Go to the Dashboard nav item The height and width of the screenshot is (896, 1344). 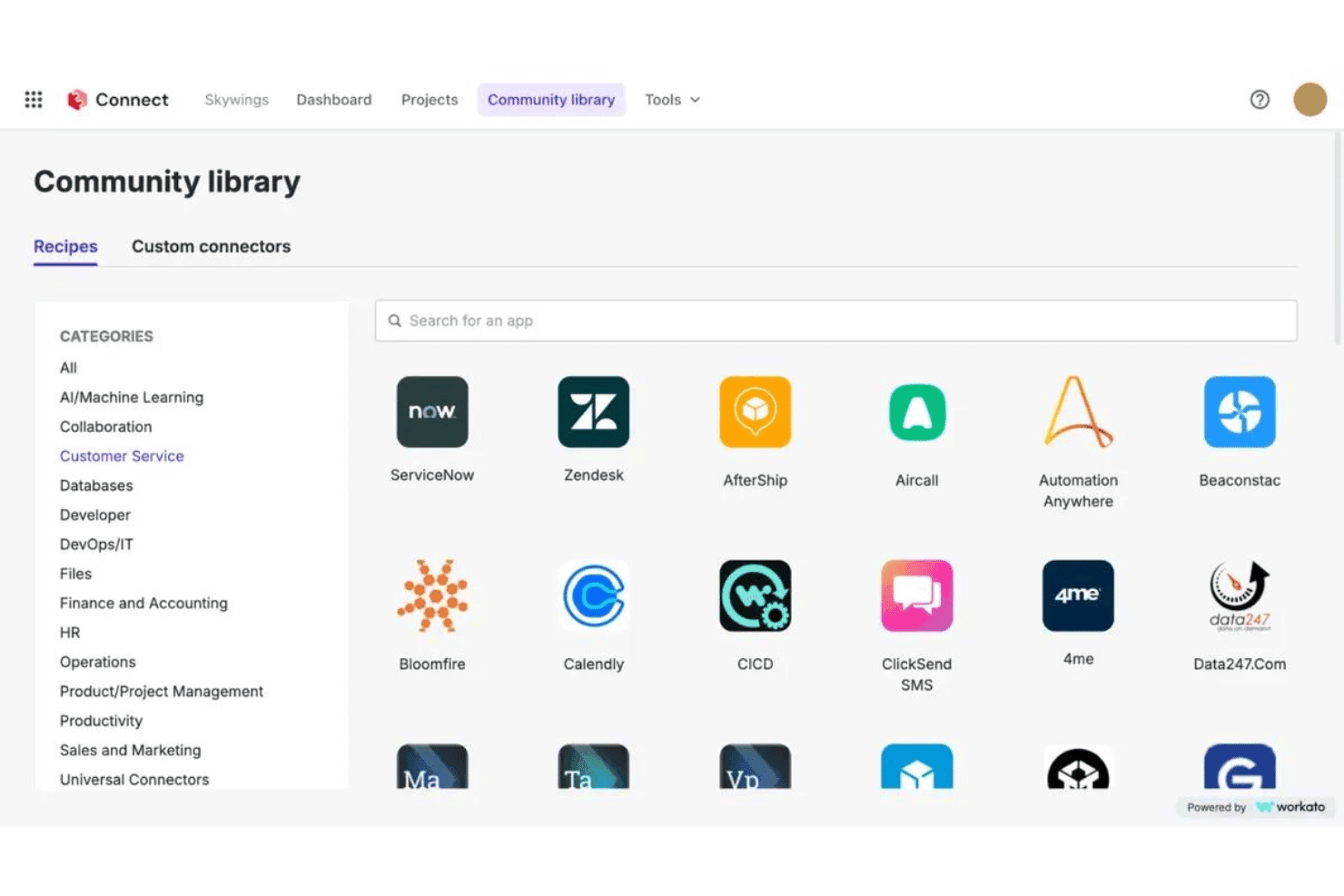coord(334,100)
